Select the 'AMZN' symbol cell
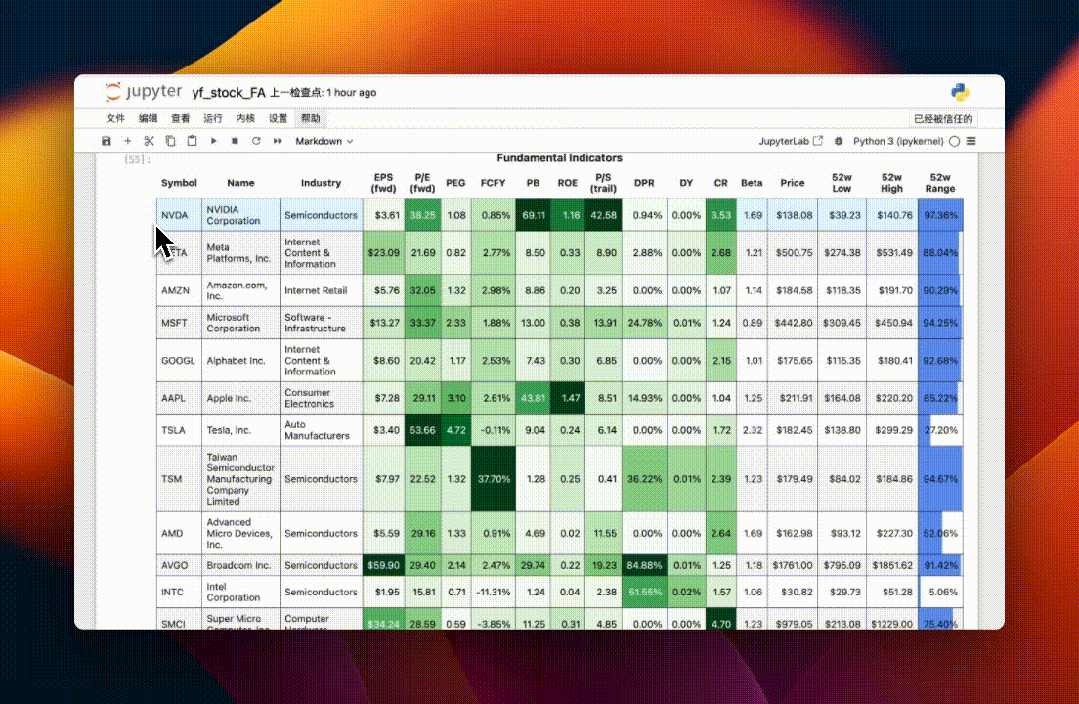 (179, 290)
